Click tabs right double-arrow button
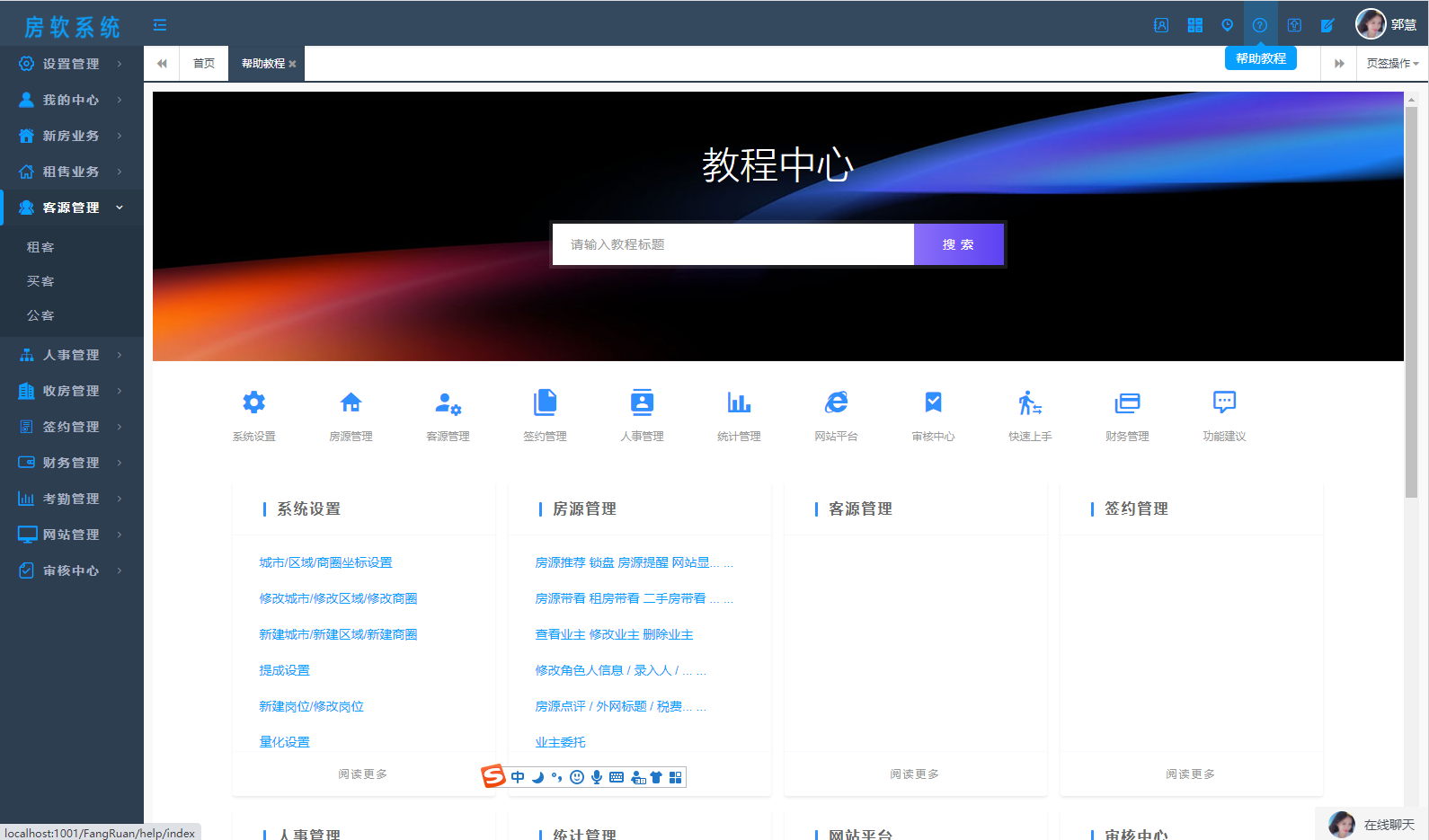This screenshot has height=840, width=1429. [1339, 64]
